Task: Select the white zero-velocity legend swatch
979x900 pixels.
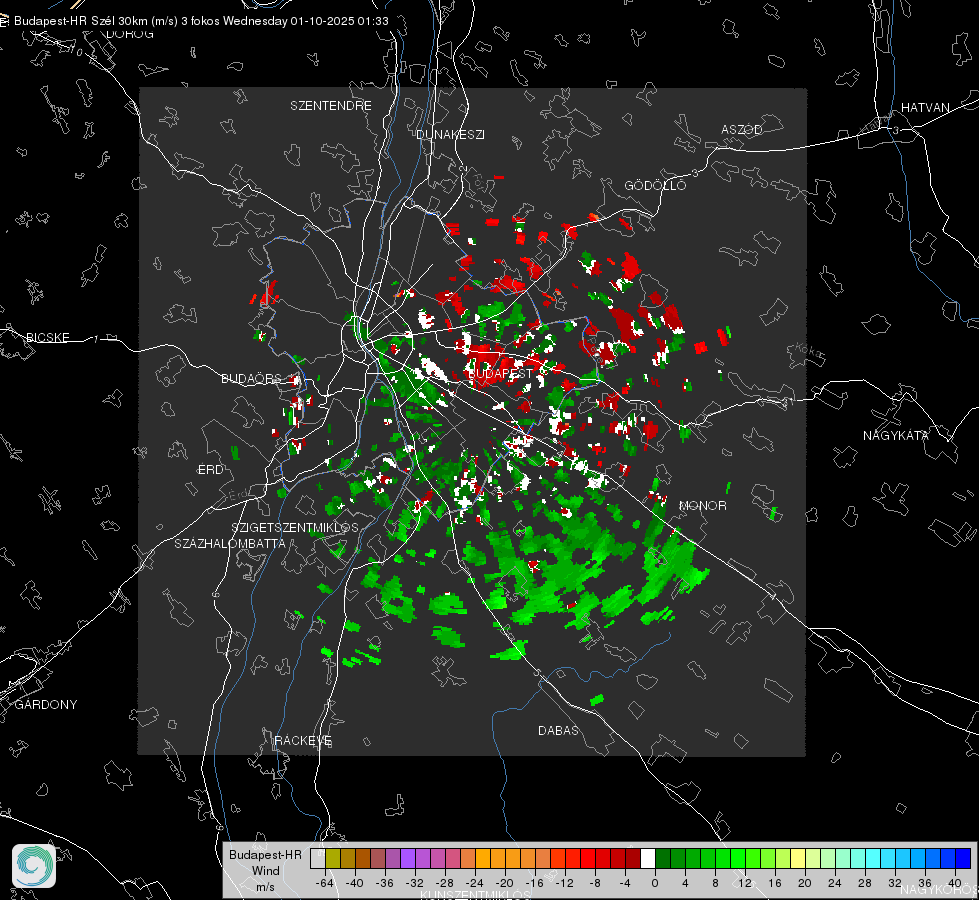Action: point(648,858)
